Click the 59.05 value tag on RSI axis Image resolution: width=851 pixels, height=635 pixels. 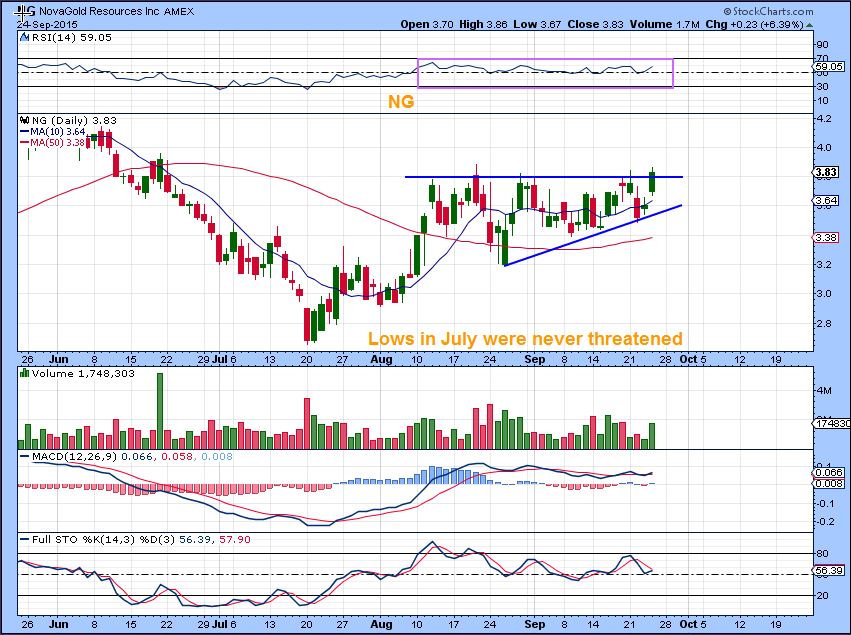coord(830,67)
